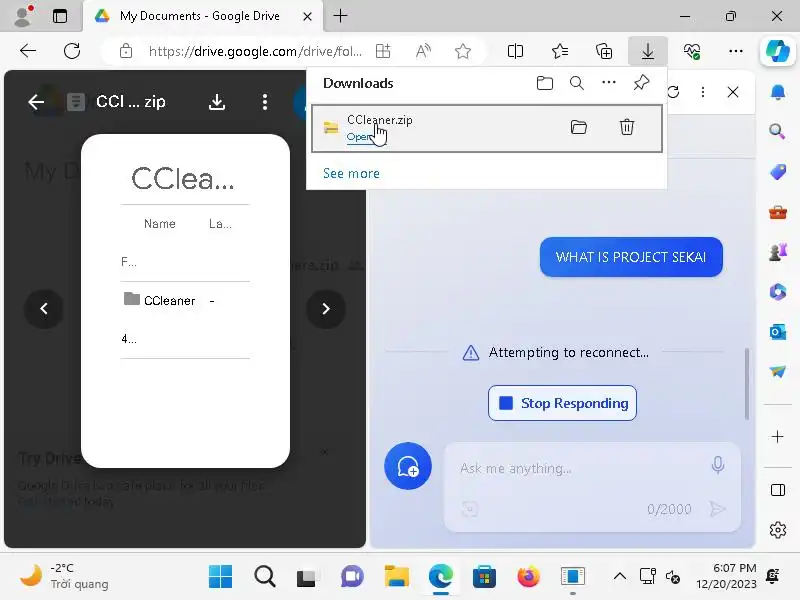Toggle vertical tabs icon in title bar
This screenshot has width=800, height=600.
coord(60,16)
